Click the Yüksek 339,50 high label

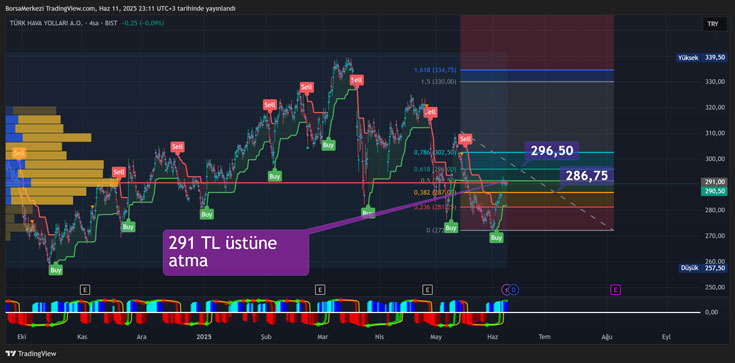tap(702, 58)
